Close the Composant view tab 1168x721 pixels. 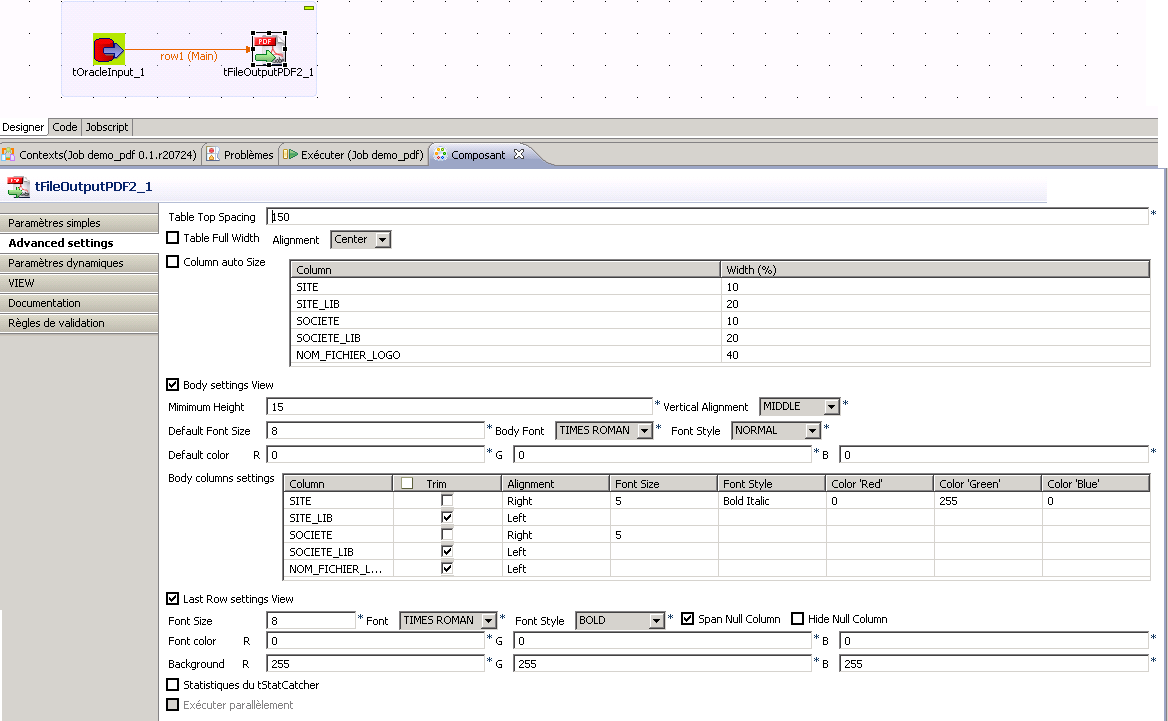519,153
